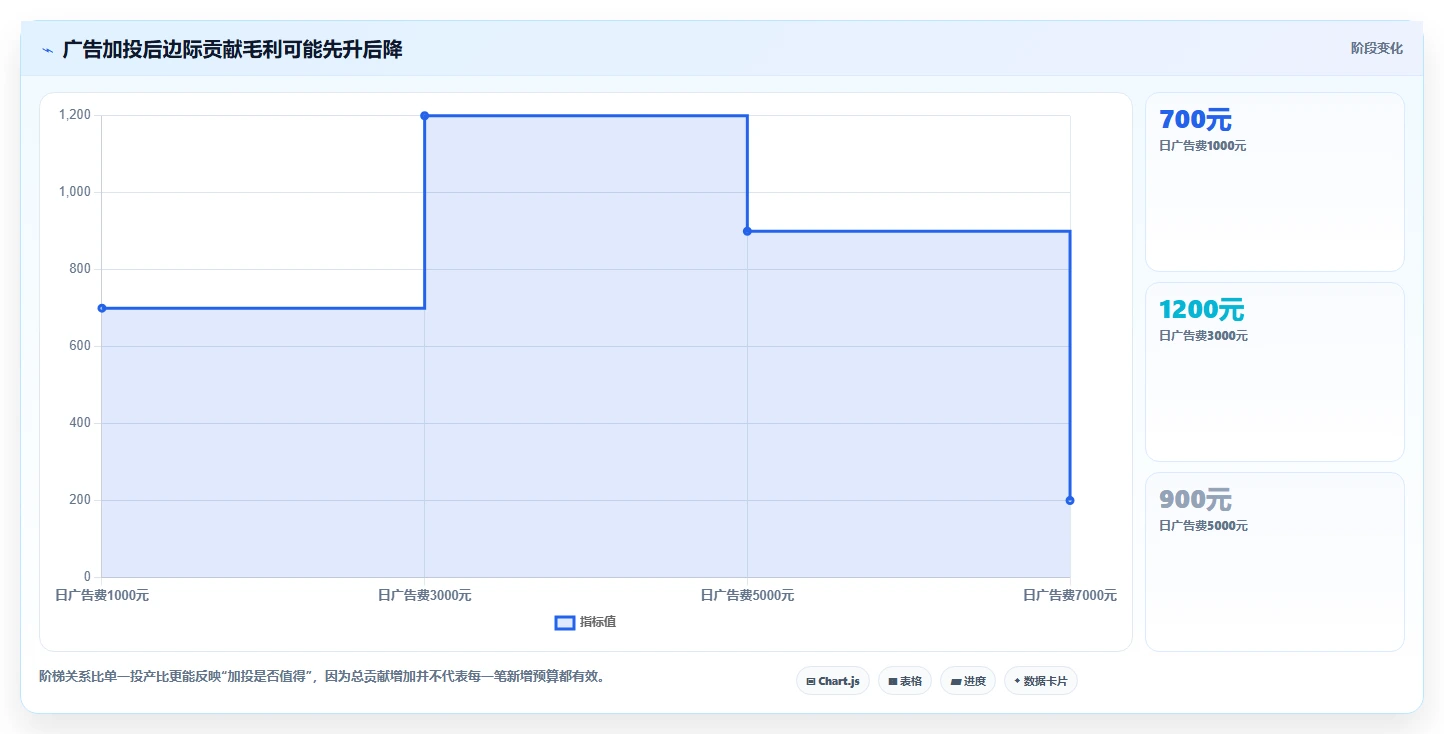
Task: Click the 表格 tag chip
Action: pos(905,681)
